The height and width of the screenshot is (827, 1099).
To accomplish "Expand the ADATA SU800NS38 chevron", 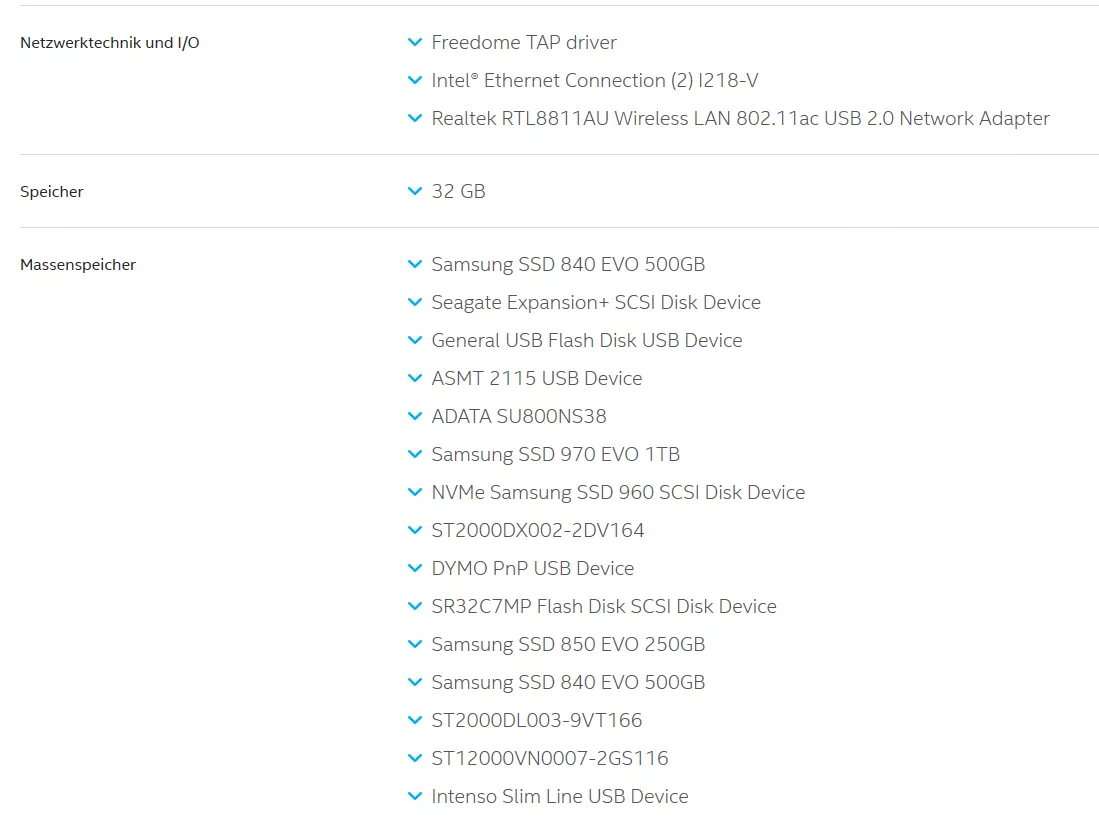I will (415, 416).
